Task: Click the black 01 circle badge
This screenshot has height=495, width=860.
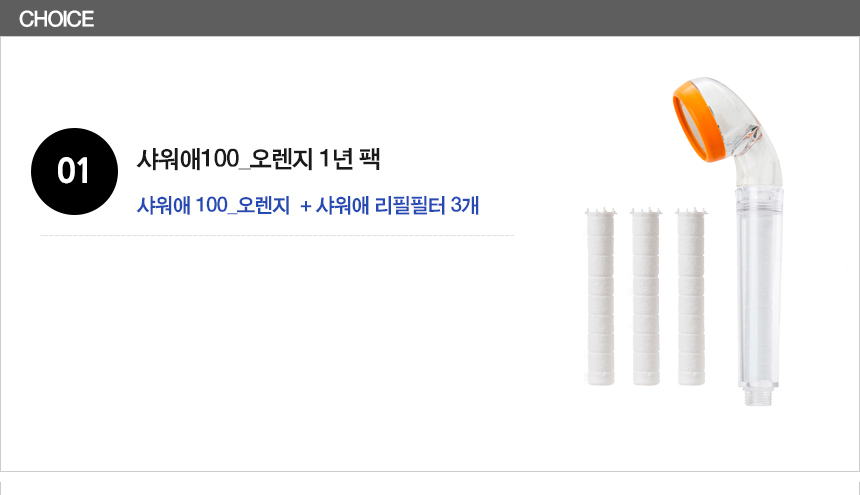Action: click(x=74, y=171)
